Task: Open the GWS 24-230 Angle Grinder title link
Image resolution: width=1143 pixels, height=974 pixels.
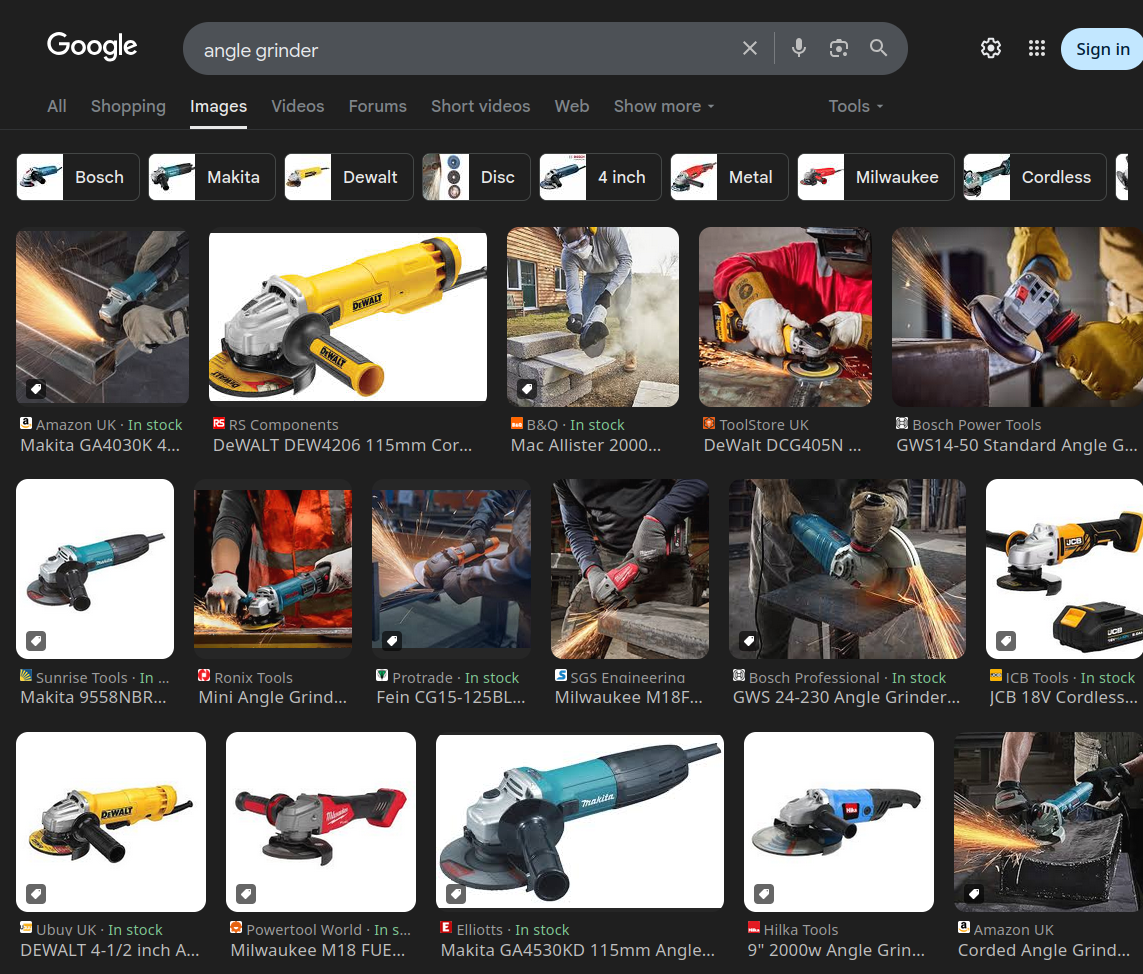Action: tap(846, 698)
